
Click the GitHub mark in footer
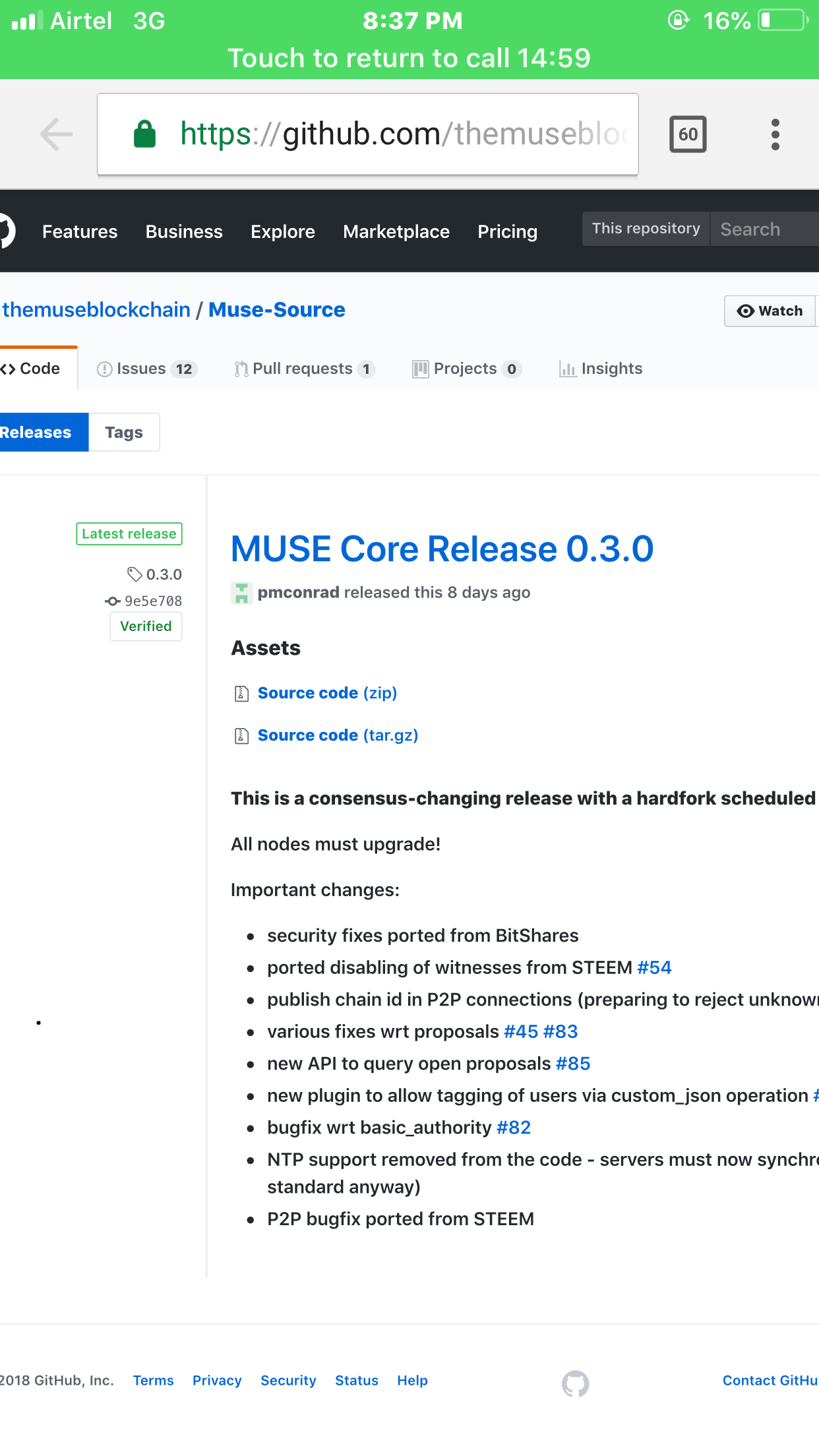pos(575,1383)
